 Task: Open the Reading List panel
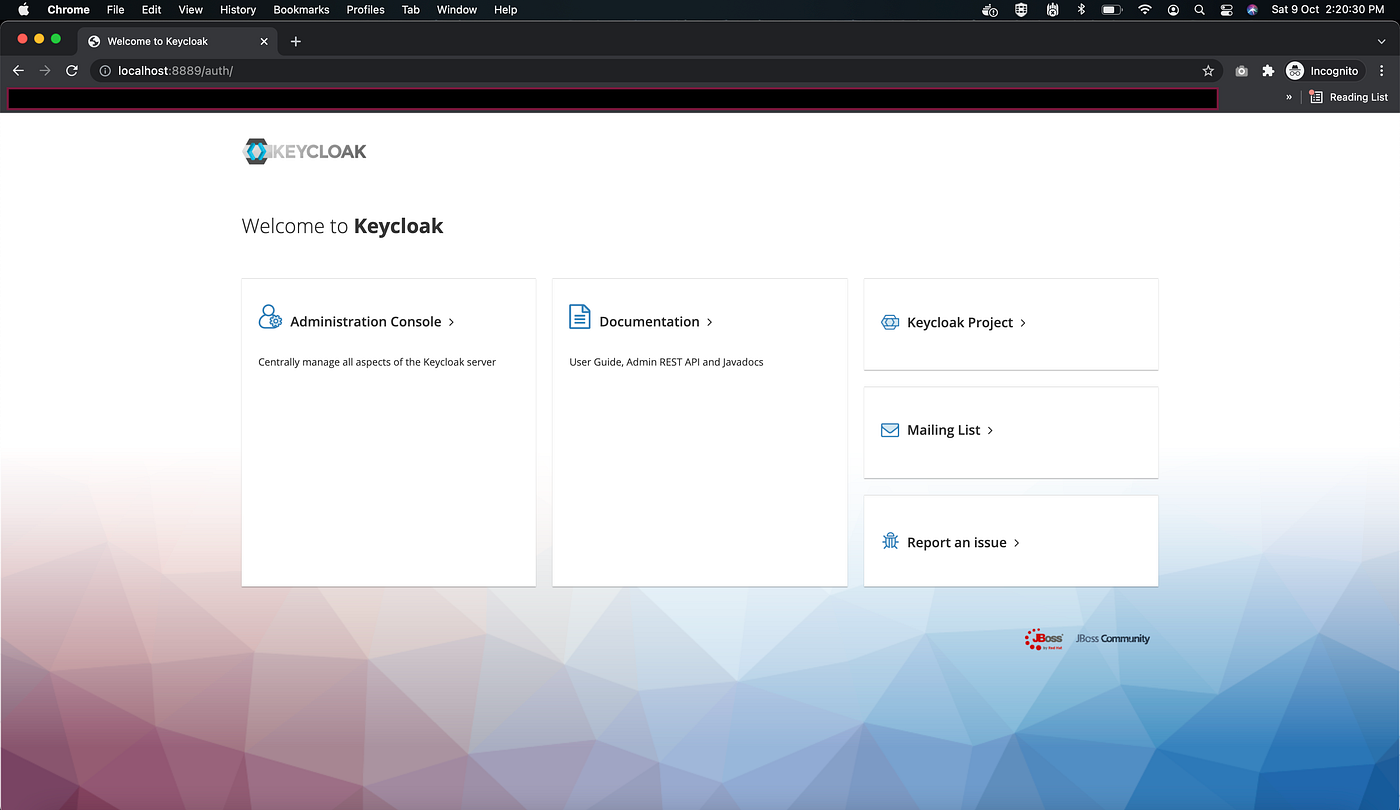tap(1349, 97)
